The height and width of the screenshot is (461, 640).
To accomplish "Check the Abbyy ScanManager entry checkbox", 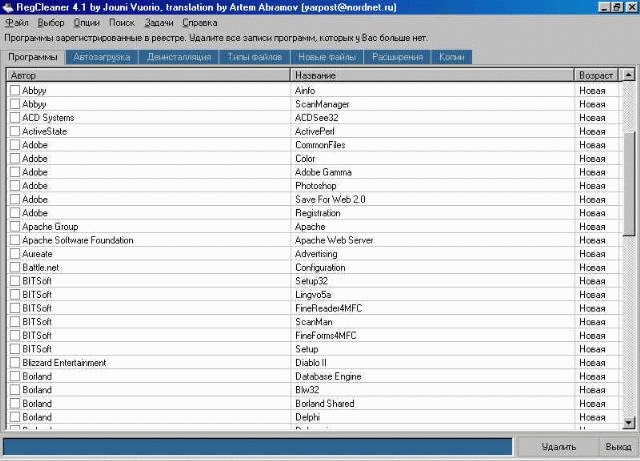I will [15, 104].
